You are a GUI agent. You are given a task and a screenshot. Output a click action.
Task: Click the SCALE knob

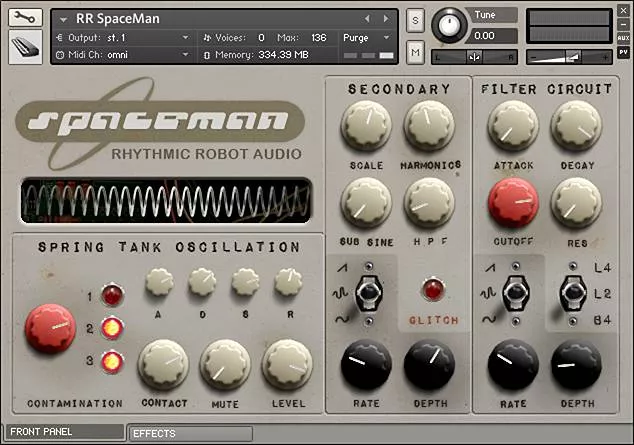pyautogui.click(x=366, y=126)
